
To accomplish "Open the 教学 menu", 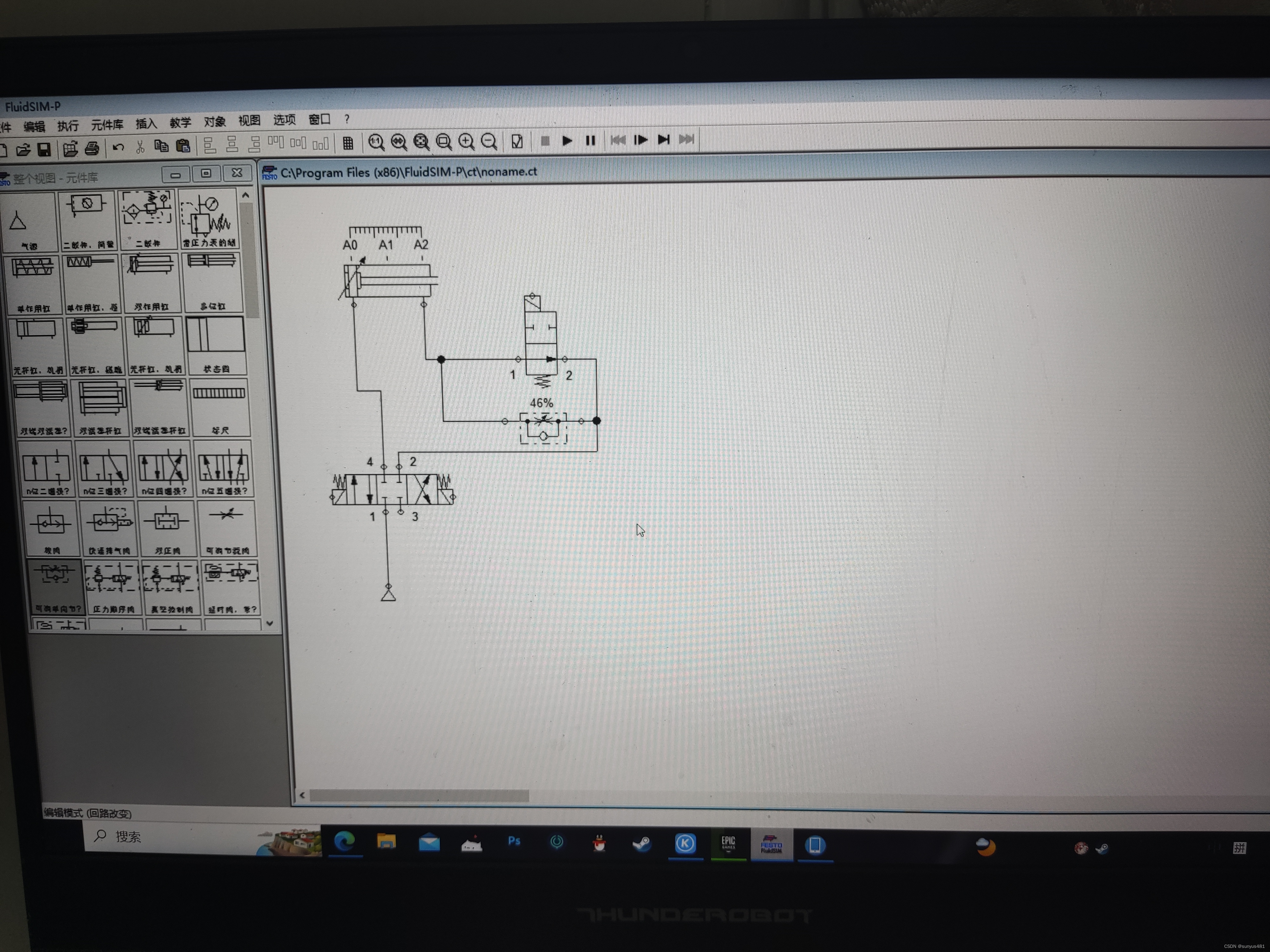I will pyautogui.click(x=180, y=123).
